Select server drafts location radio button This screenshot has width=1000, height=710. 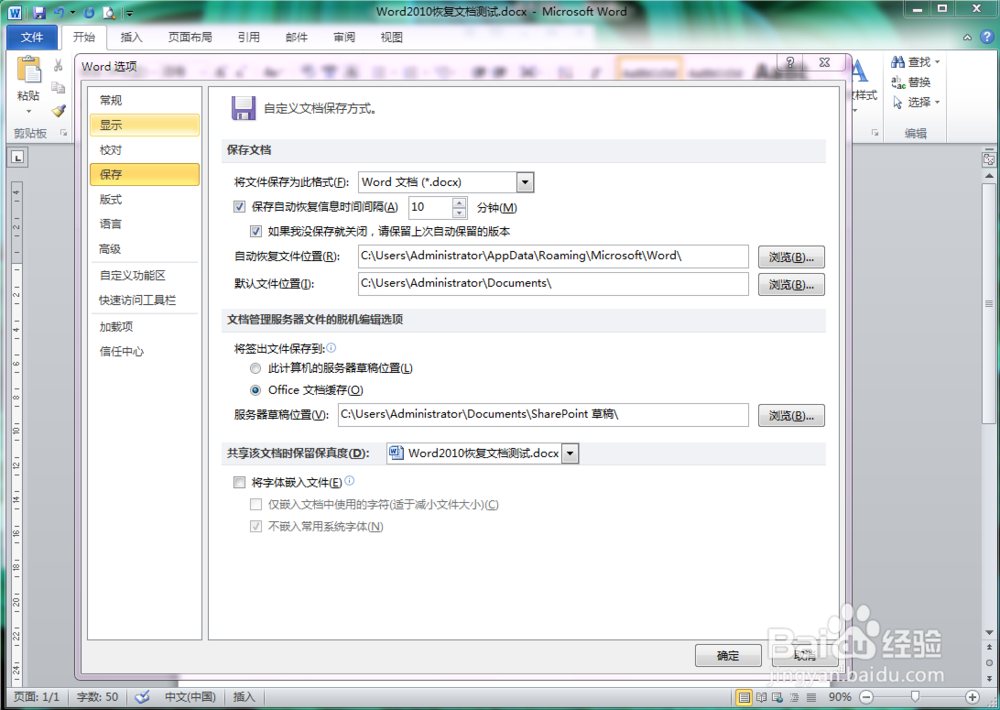tap(255, 368)
